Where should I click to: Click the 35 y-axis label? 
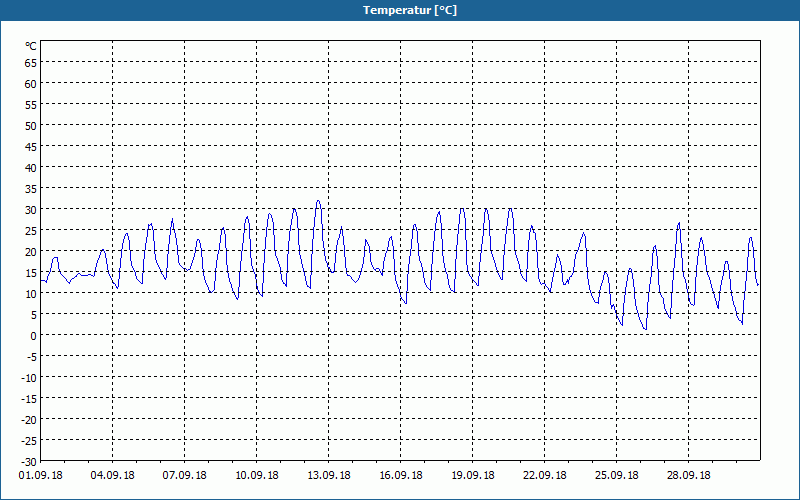click(x=31, y=189)
